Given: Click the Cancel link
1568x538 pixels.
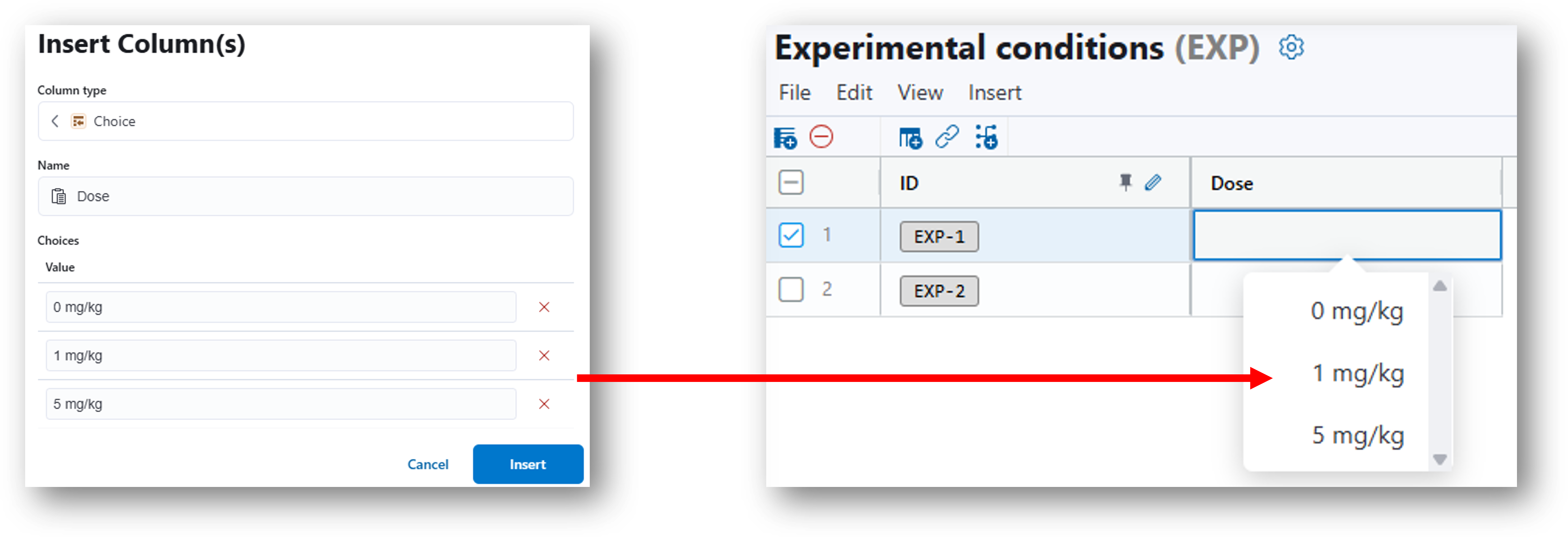Looking at the screenshot, I should (428, 464).
